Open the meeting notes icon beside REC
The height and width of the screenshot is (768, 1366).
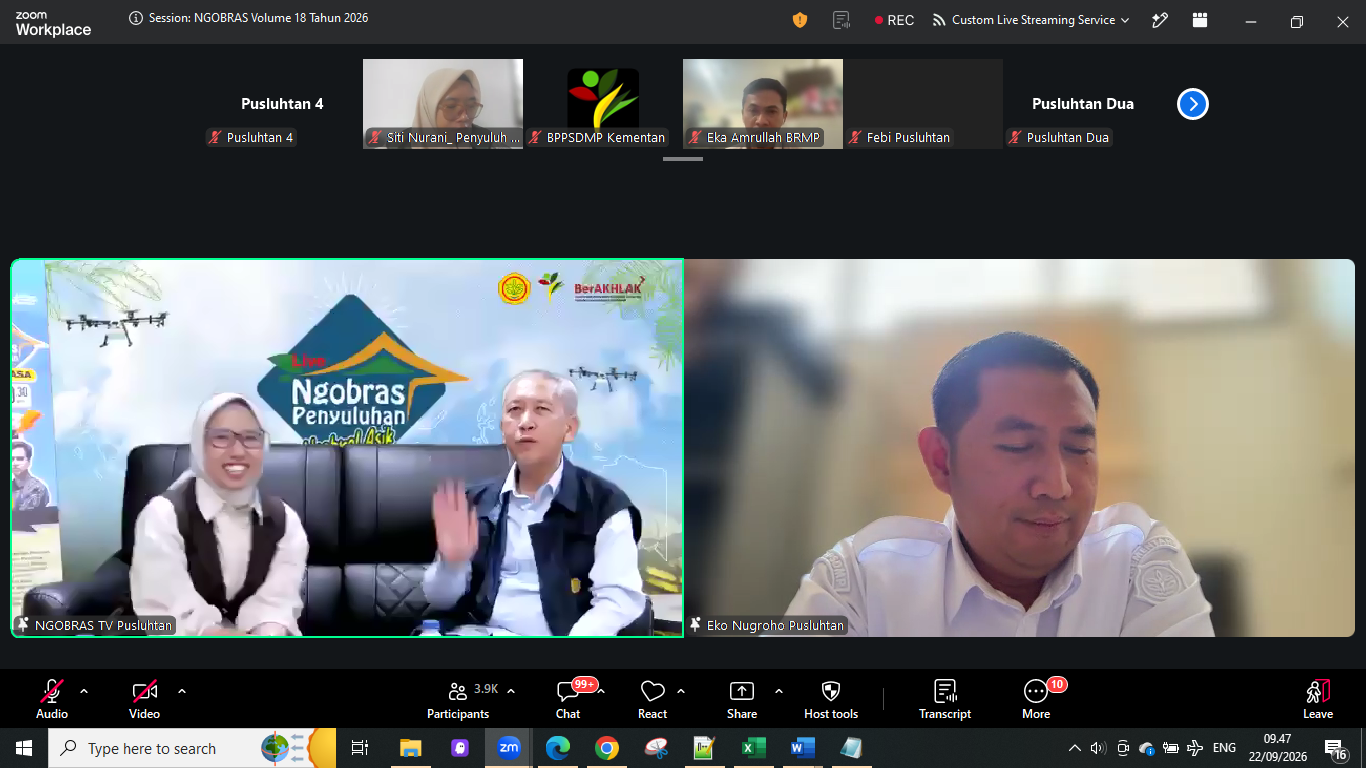point(842,20)
